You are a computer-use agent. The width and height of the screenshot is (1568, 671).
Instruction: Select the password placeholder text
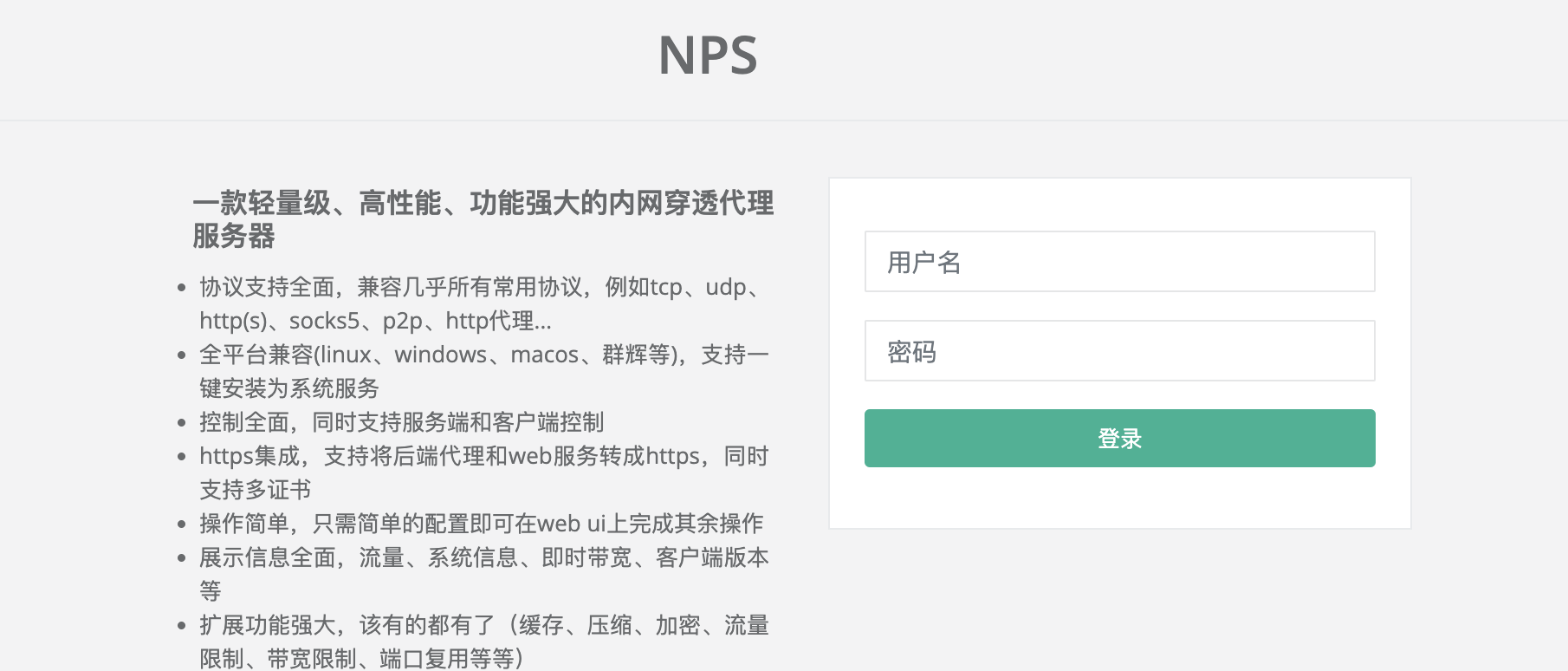(910, 352)
